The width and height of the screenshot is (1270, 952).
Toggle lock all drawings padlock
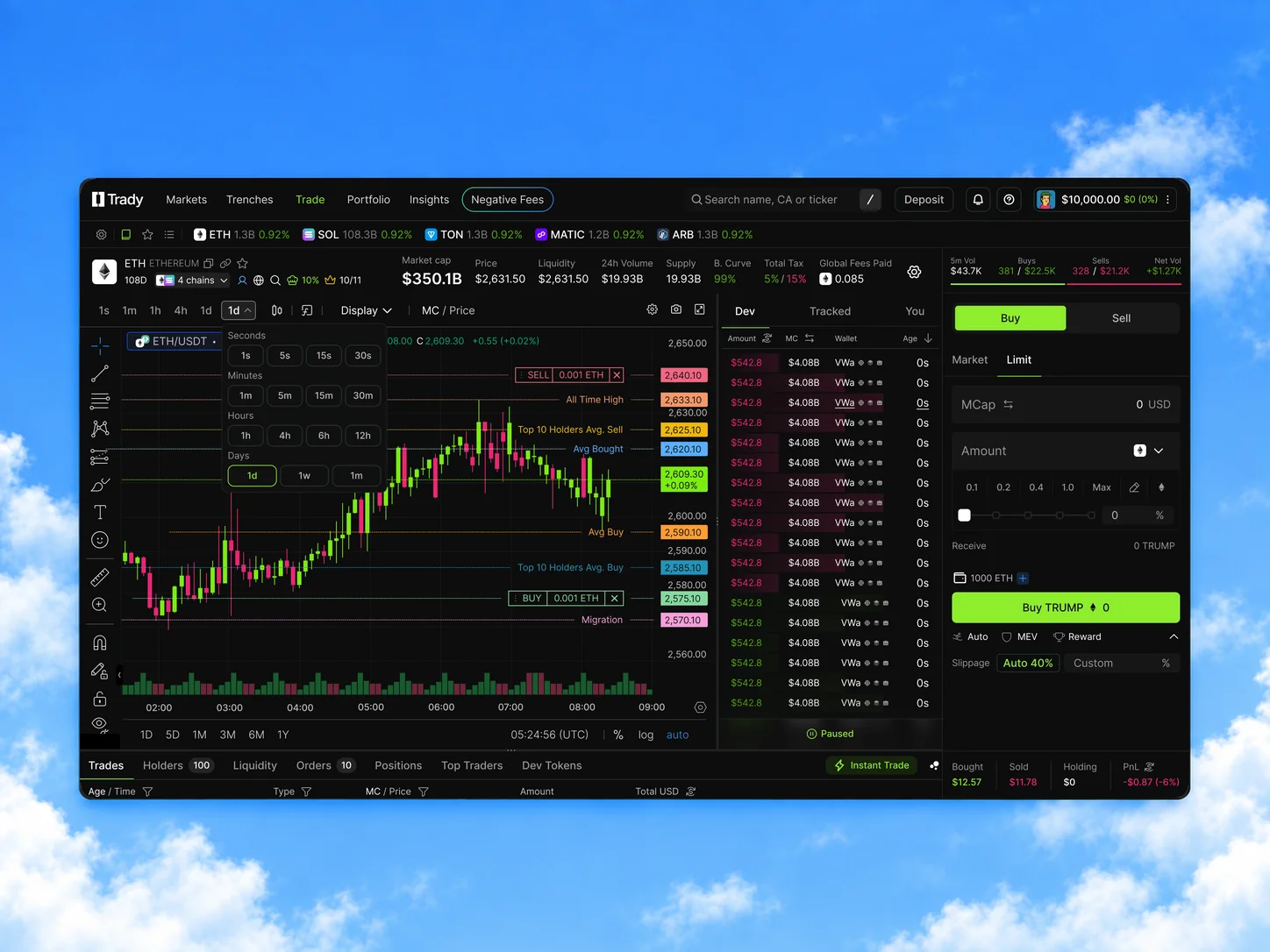click(x=100, y=699)
